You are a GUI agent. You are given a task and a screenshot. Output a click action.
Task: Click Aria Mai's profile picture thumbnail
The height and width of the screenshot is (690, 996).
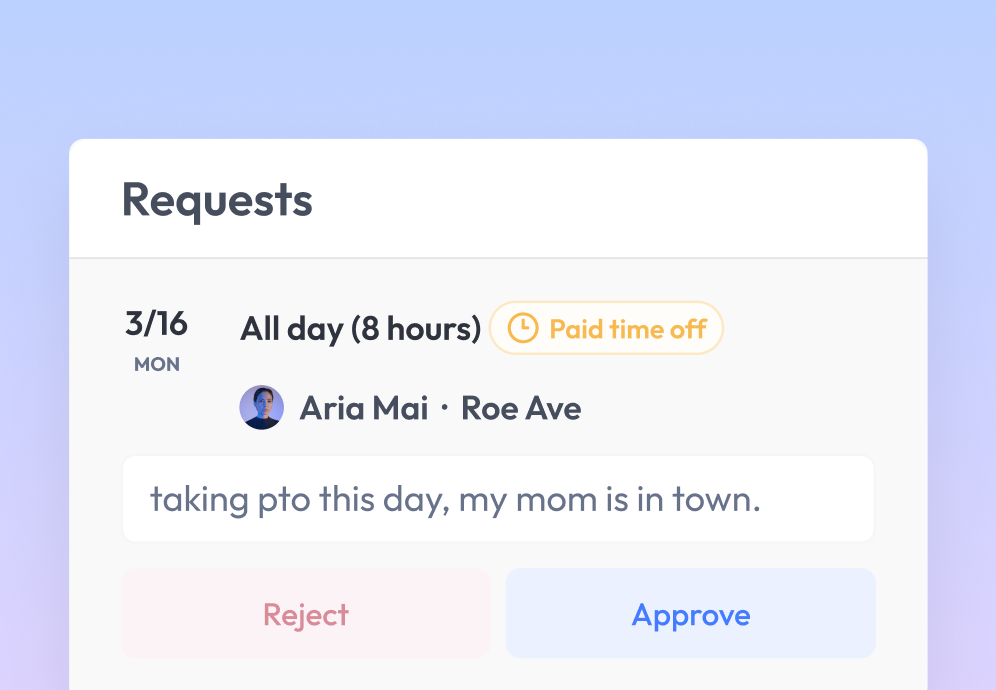(x=262, y=407)
